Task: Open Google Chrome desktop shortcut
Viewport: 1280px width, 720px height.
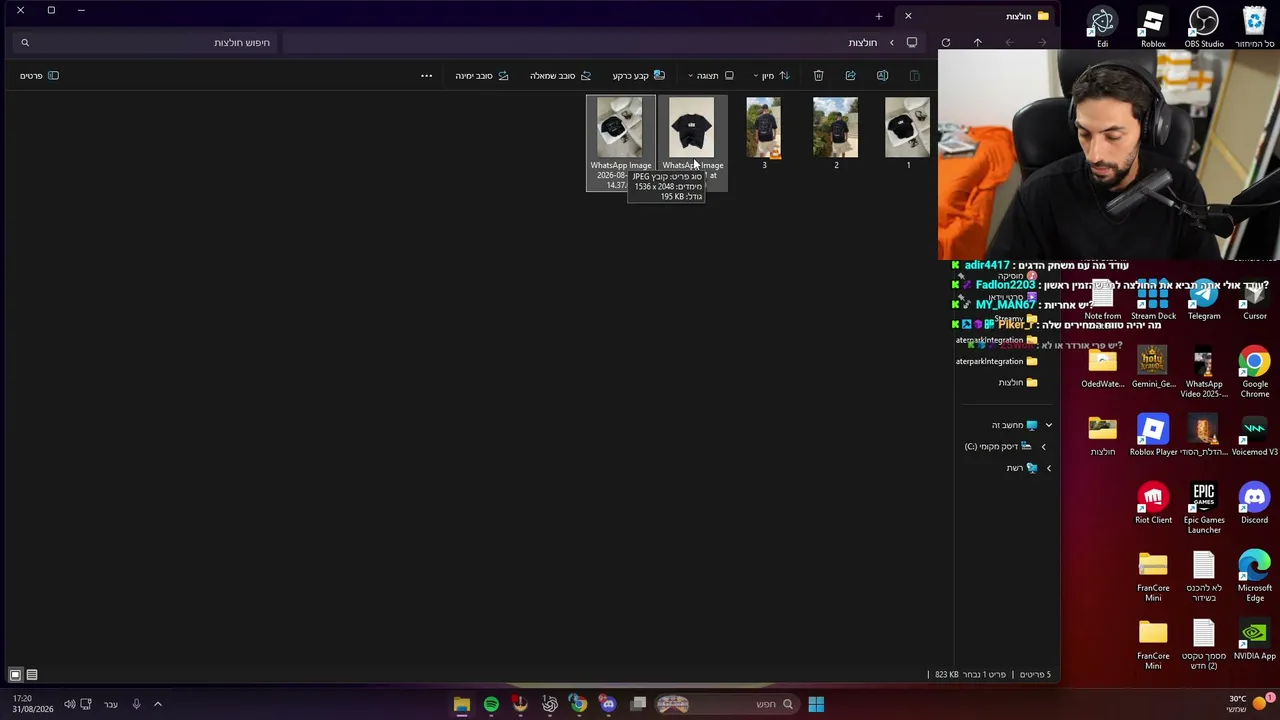Action: tap(1254, 372)
